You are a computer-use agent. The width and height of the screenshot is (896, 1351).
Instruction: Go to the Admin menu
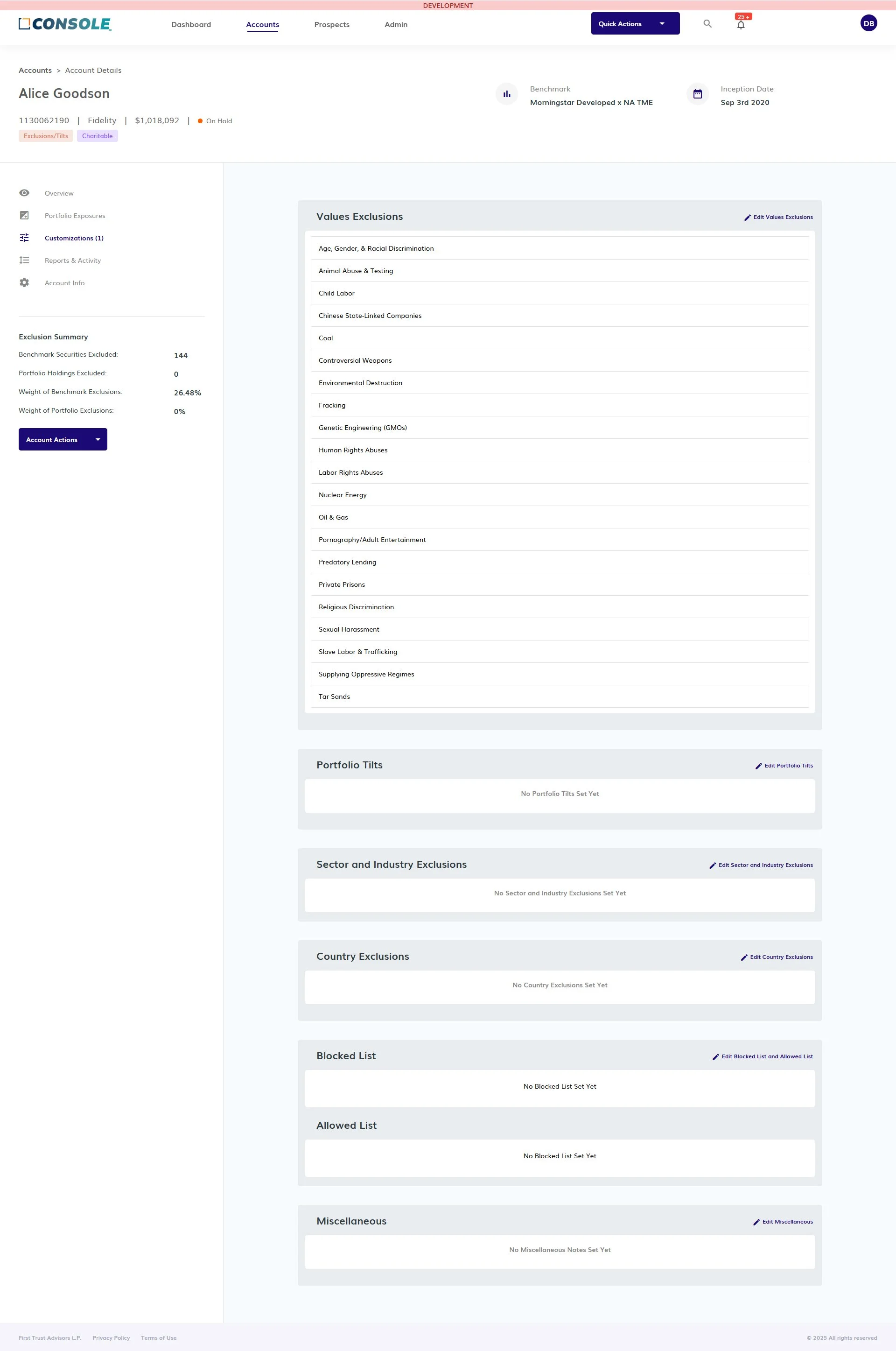(x=395, y=25)
